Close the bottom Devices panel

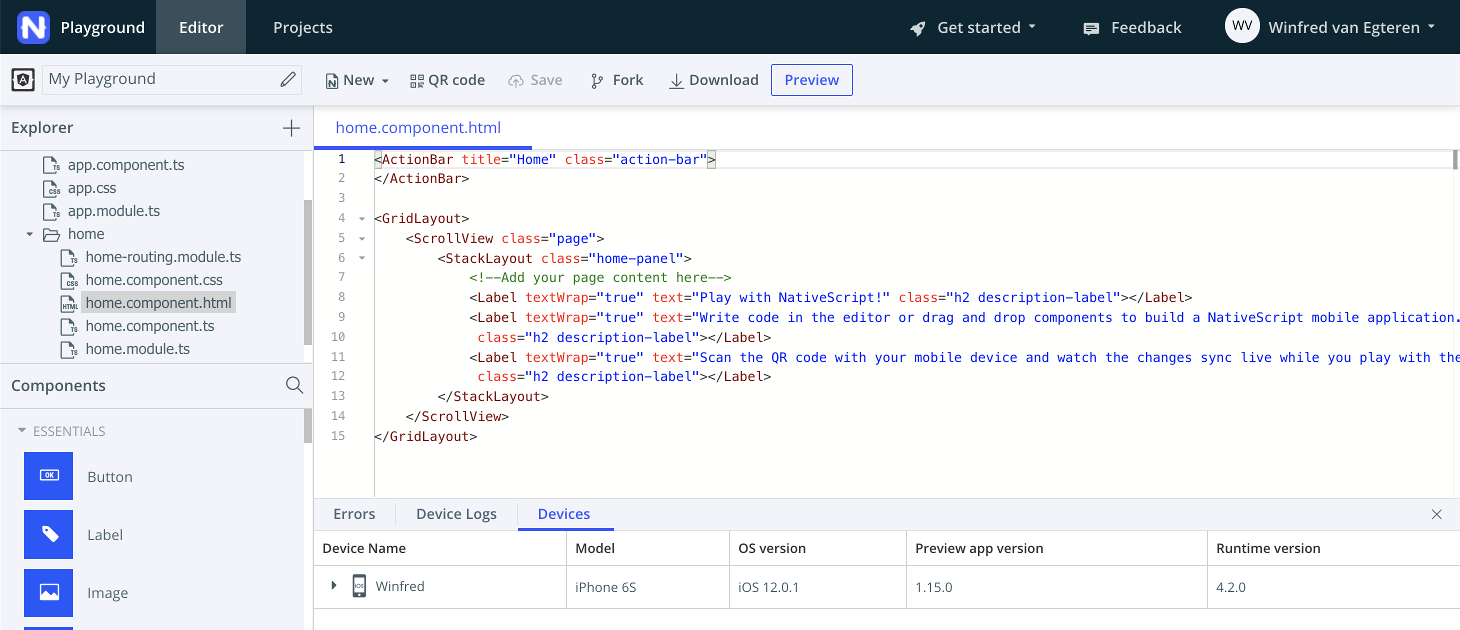point(1436,514)
